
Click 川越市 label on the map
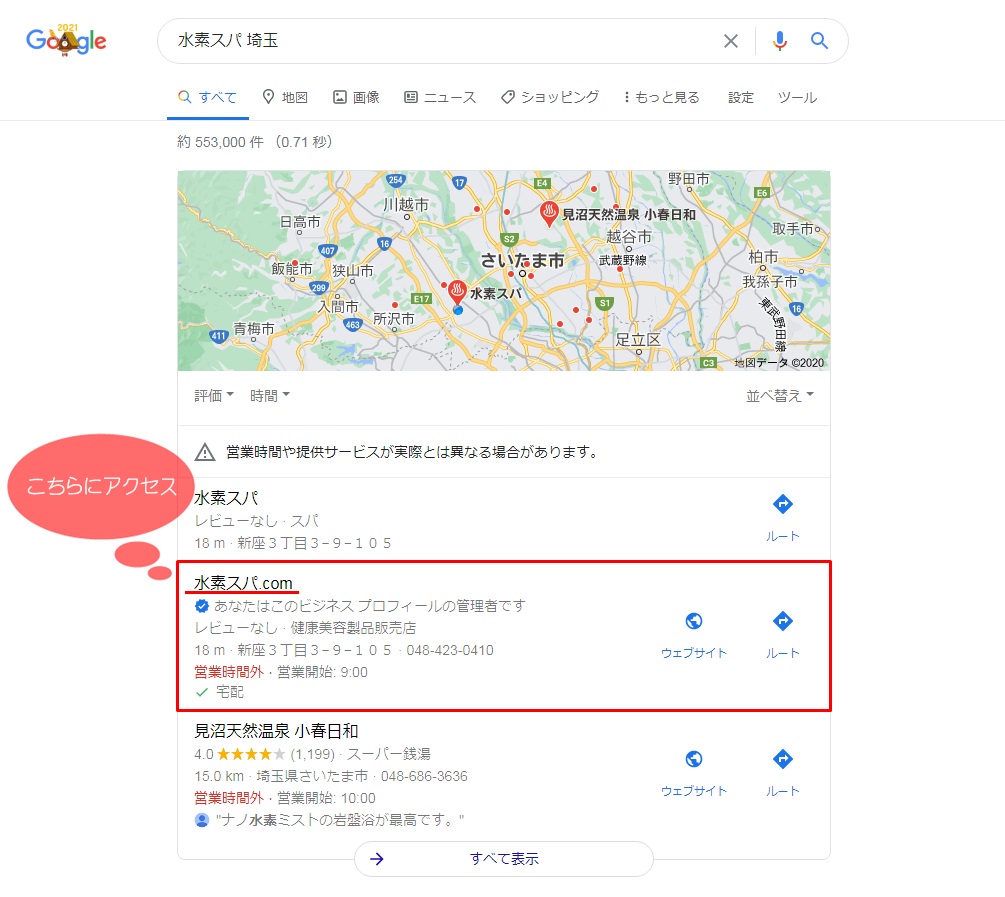(x=406, y=205)
